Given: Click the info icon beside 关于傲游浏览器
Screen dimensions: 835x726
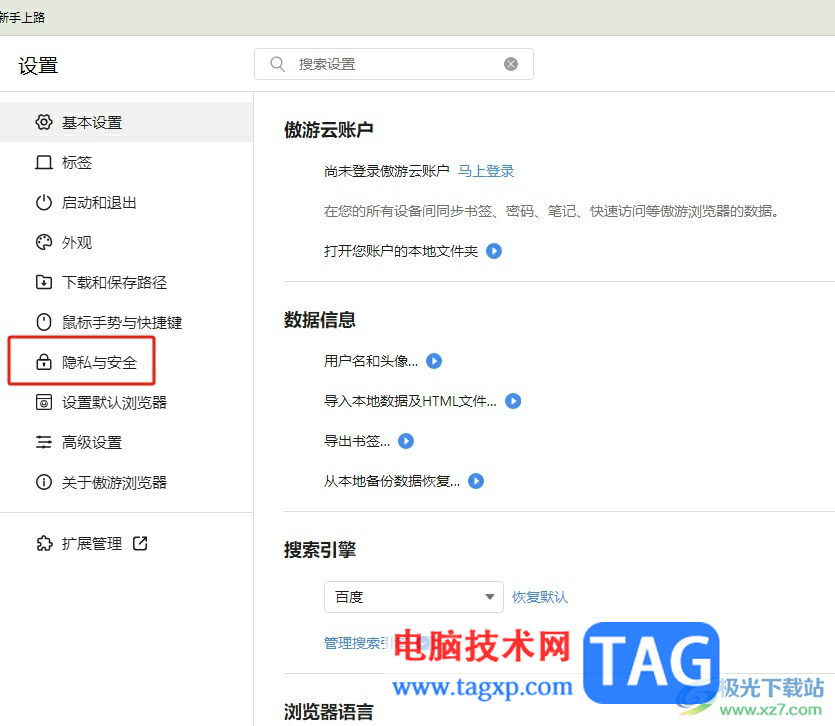Looking at the screenshot, I should pyautogui.click(x=44, y=482).
